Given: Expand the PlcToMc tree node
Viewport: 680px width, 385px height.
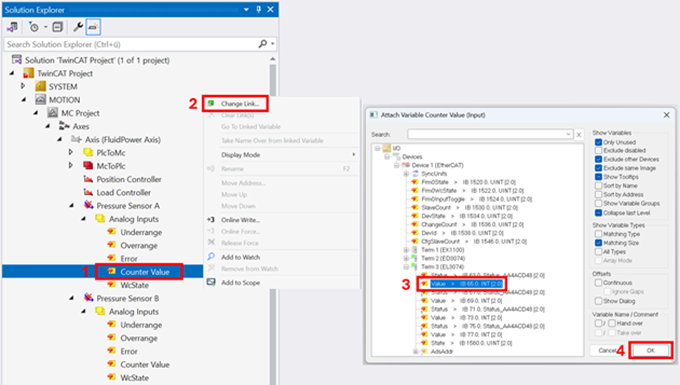Looking at the screenshot, I should click(71, 152).
